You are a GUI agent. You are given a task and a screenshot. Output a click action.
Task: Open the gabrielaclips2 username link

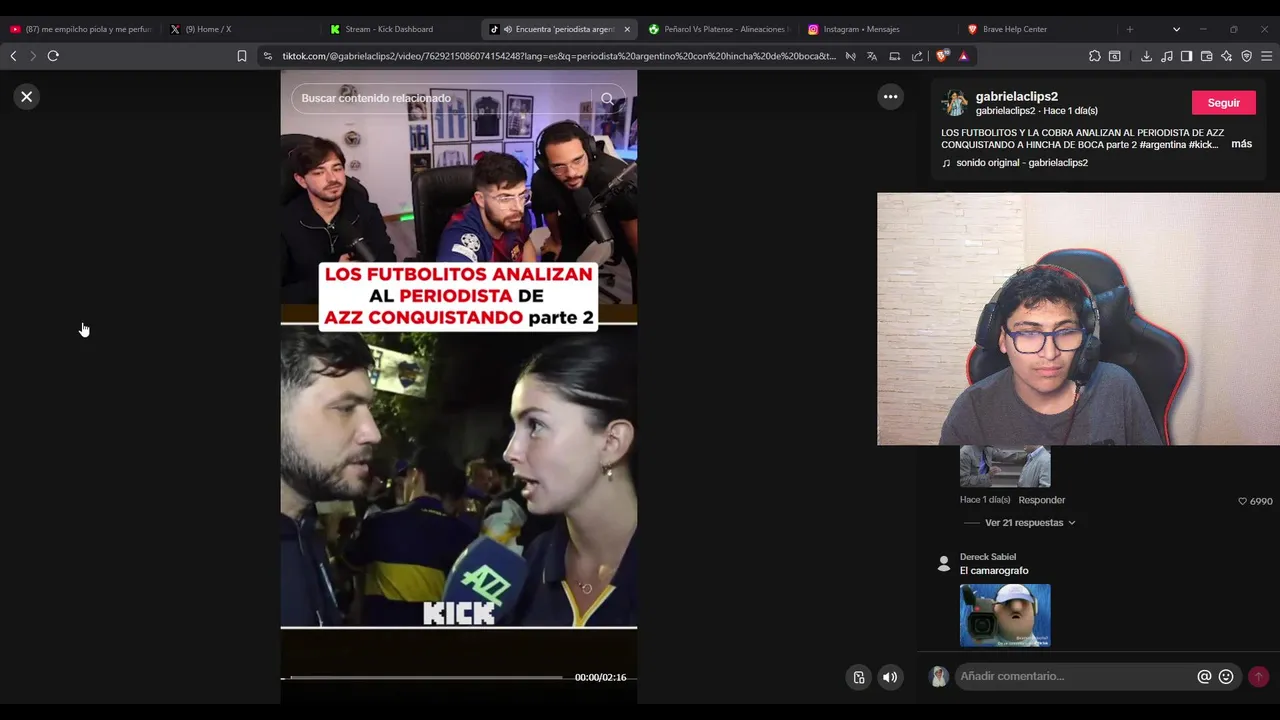pos(1016,97)
